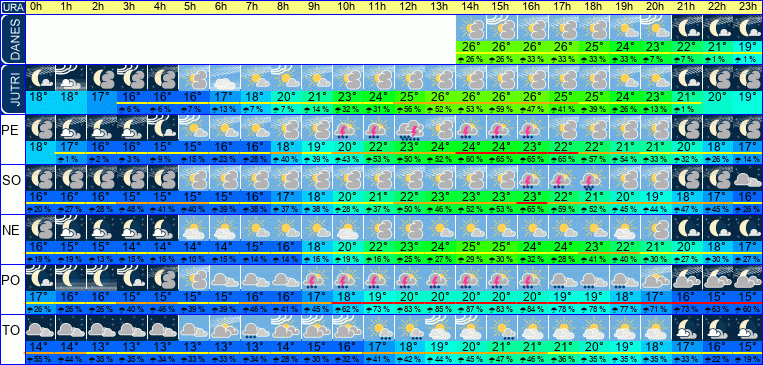Select the JUTRI day tab
The width and height of the screenshot is (763, 365).
[x=12, y=89]
